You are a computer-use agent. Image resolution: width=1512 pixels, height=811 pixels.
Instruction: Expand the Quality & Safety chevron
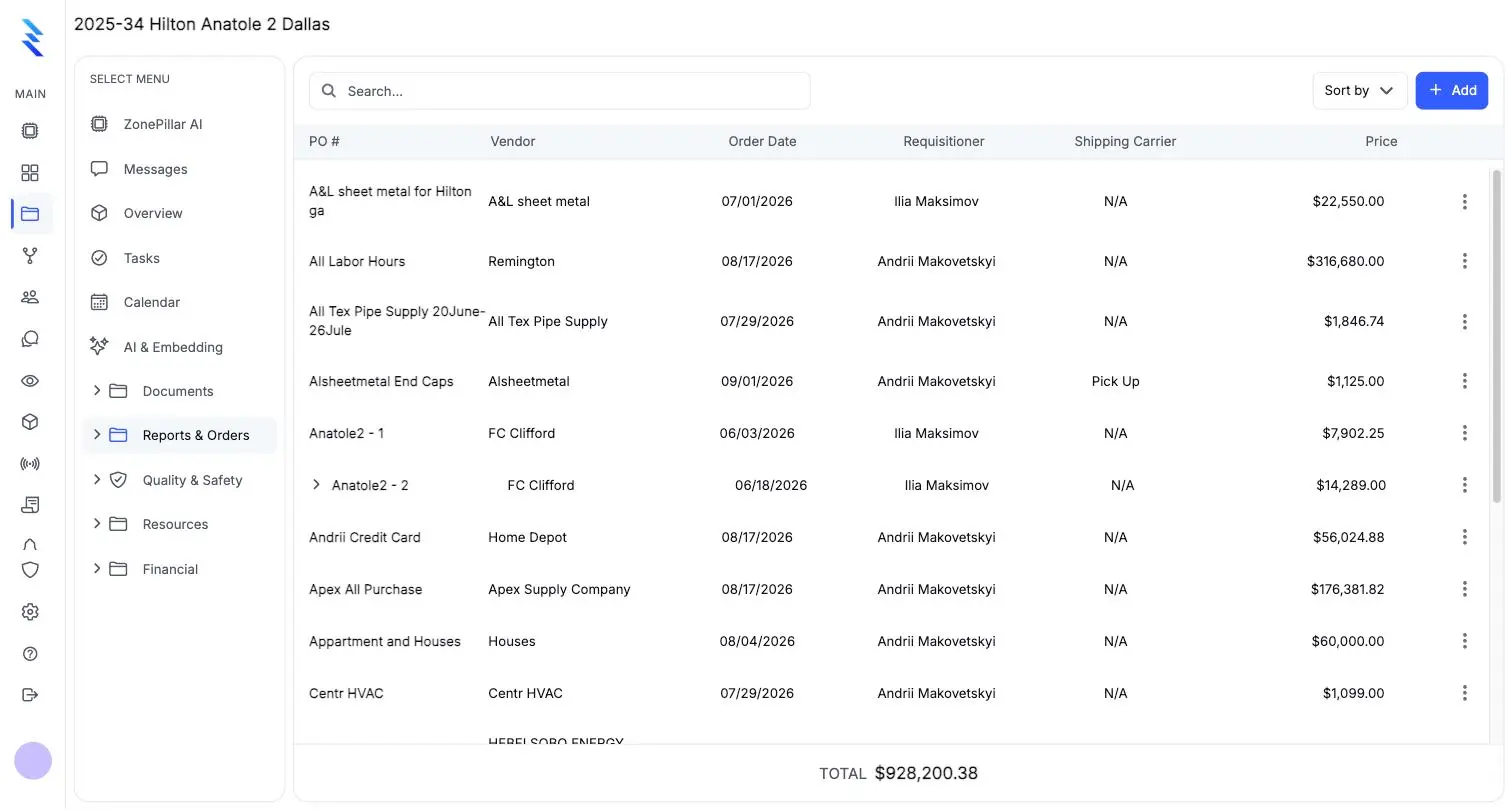coord(97,480)
